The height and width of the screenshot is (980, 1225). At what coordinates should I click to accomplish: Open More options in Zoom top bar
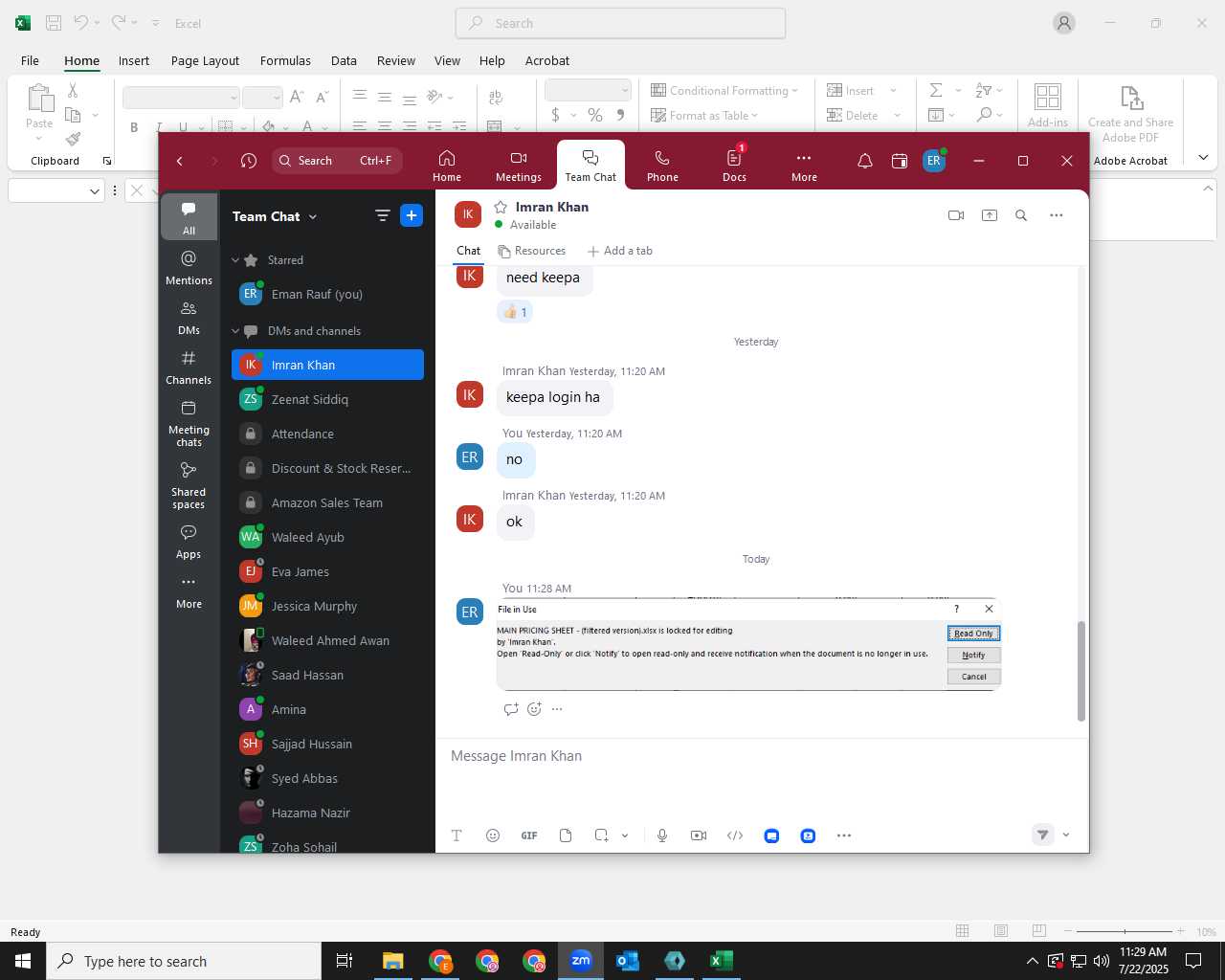[804, 165]
